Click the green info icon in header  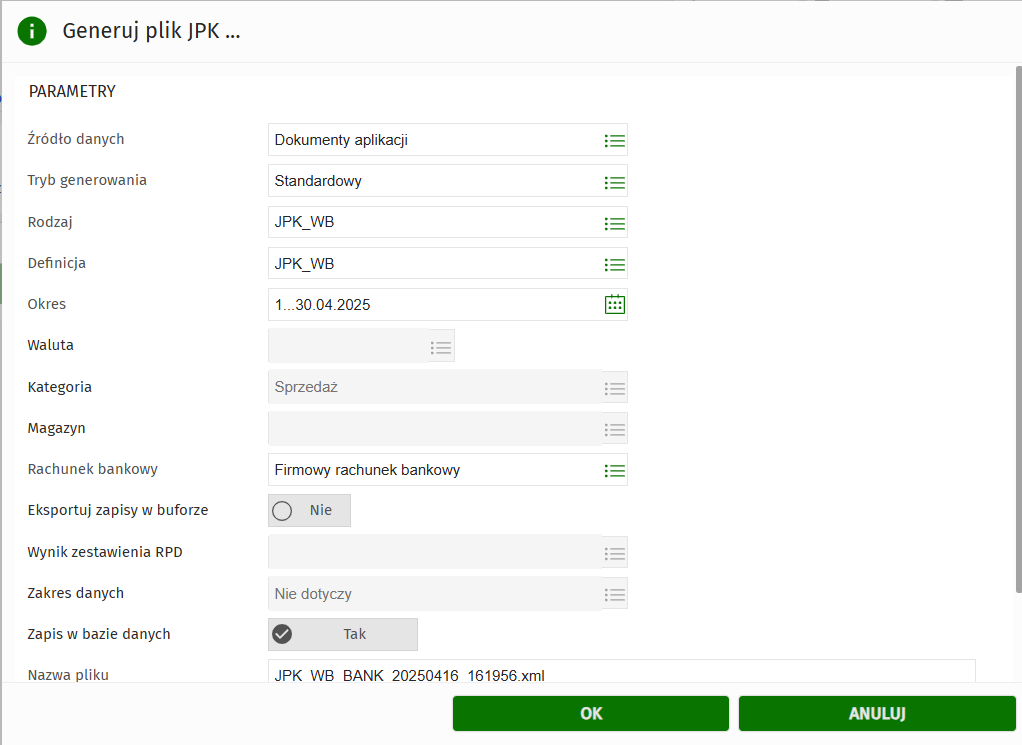point(32,31)
